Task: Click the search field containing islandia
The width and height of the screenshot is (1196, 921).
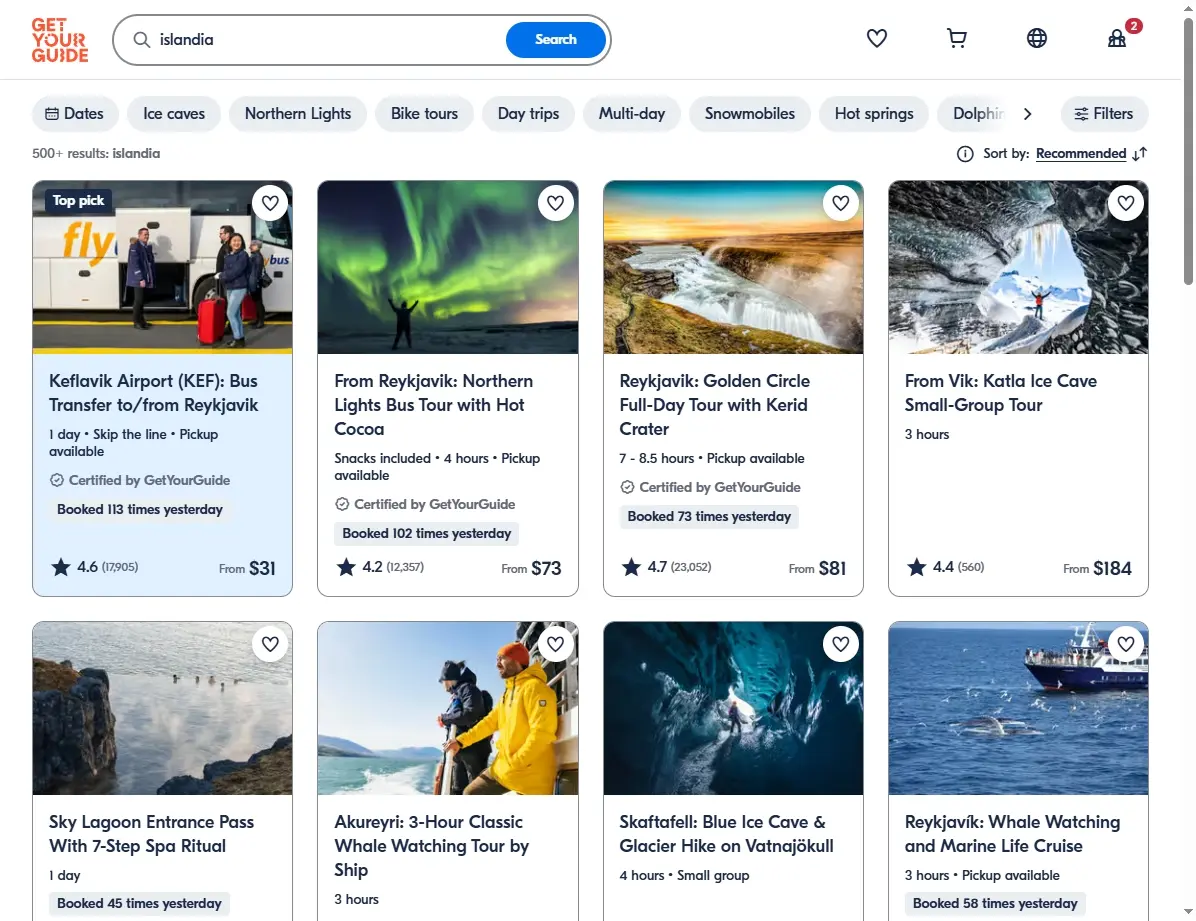Action: click(328, 40)
